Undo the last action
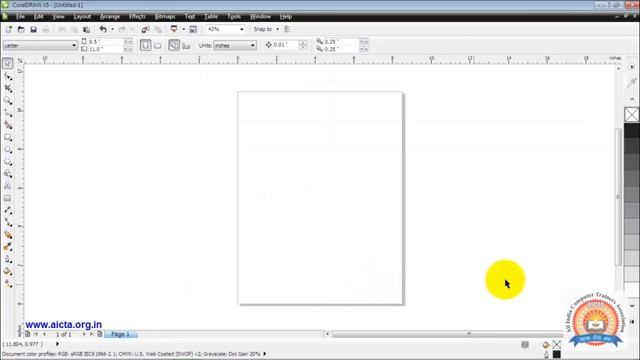The image size is (640, 360). tap(103, 29)
